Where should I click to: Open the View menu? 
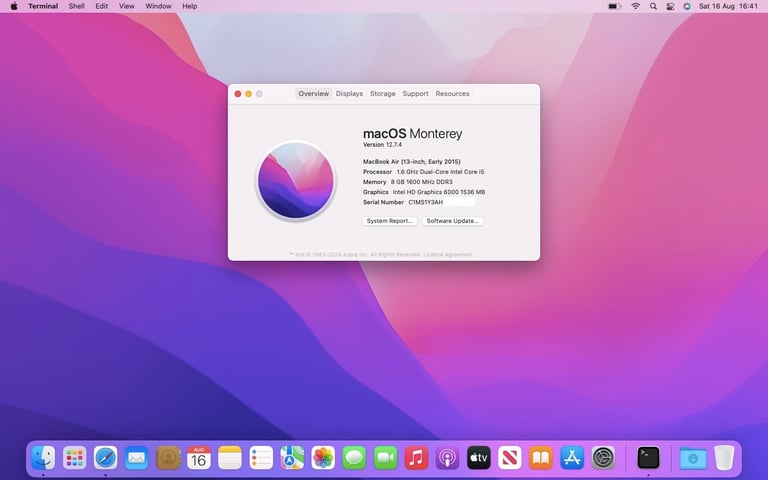126,6
